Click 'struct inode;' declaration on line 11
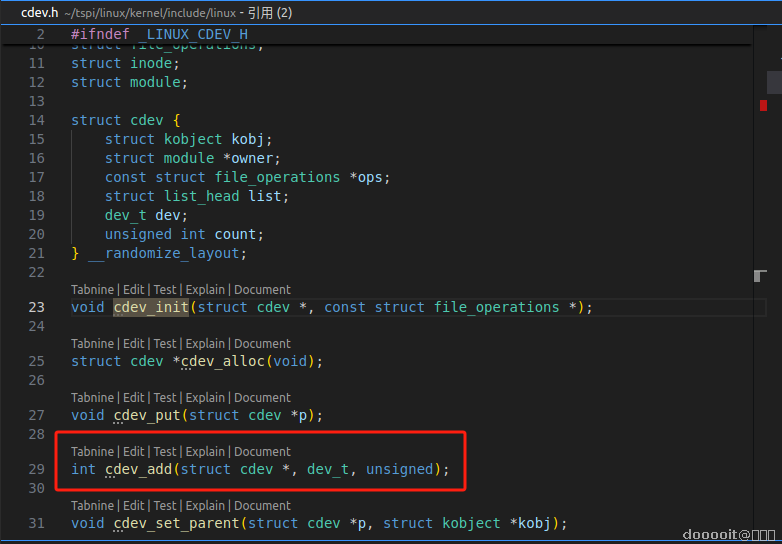Viewport: 782px width, 544px height. tap(125, 63)
